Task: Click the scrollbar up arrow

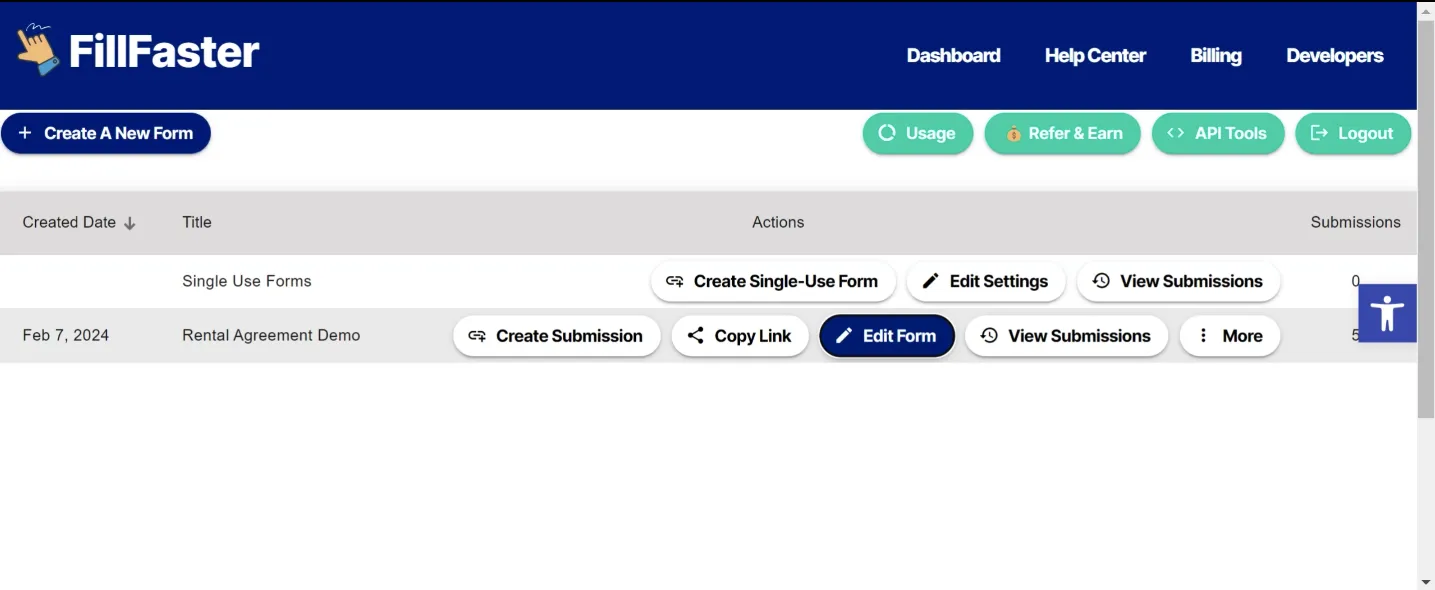Action: click(x=1426, y=10)
